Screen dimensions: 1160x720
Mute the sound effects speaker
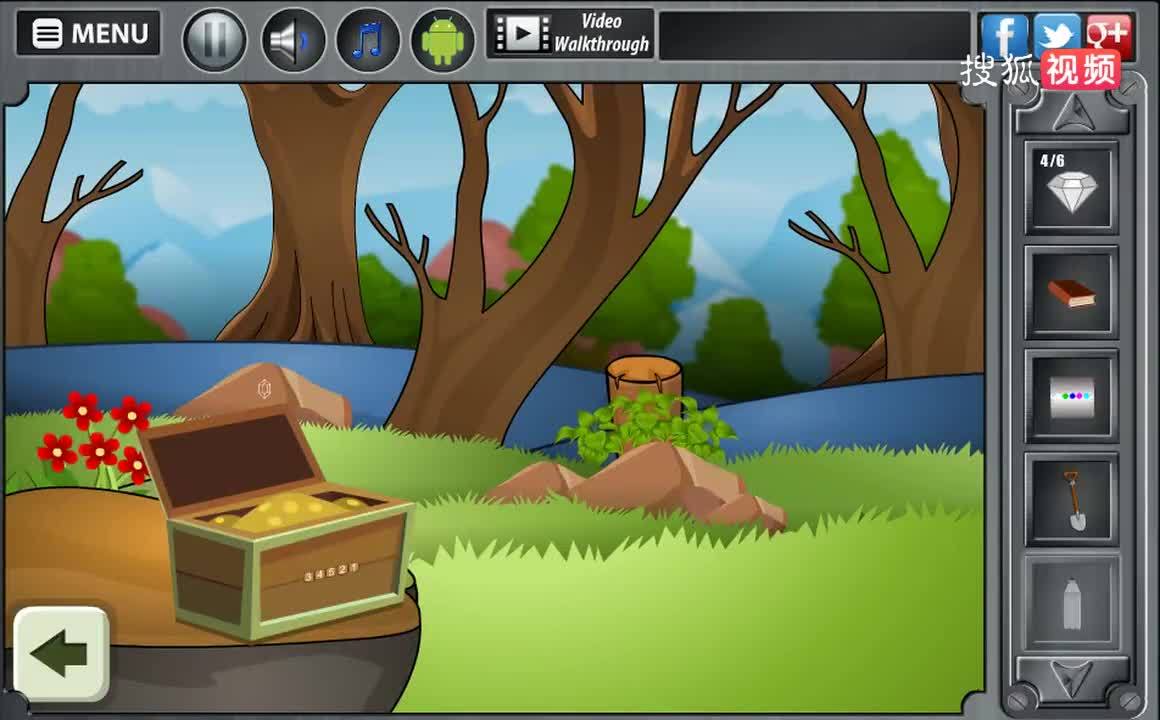point(293,40)
